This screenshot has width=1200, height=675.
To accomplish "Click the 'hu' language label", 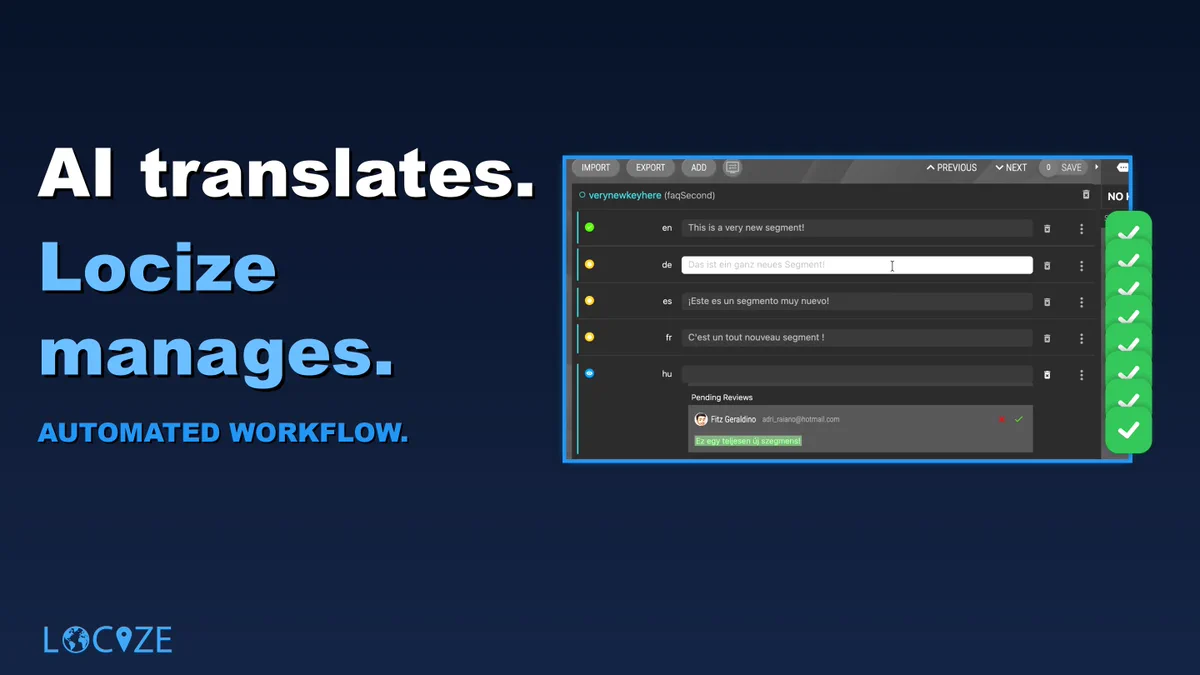I will point(667,374).
